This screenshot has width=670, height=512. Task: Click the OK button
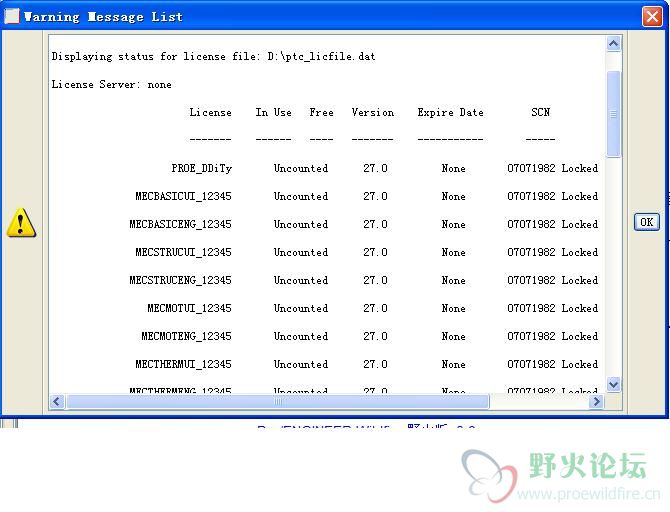click(x=646, y=222)
